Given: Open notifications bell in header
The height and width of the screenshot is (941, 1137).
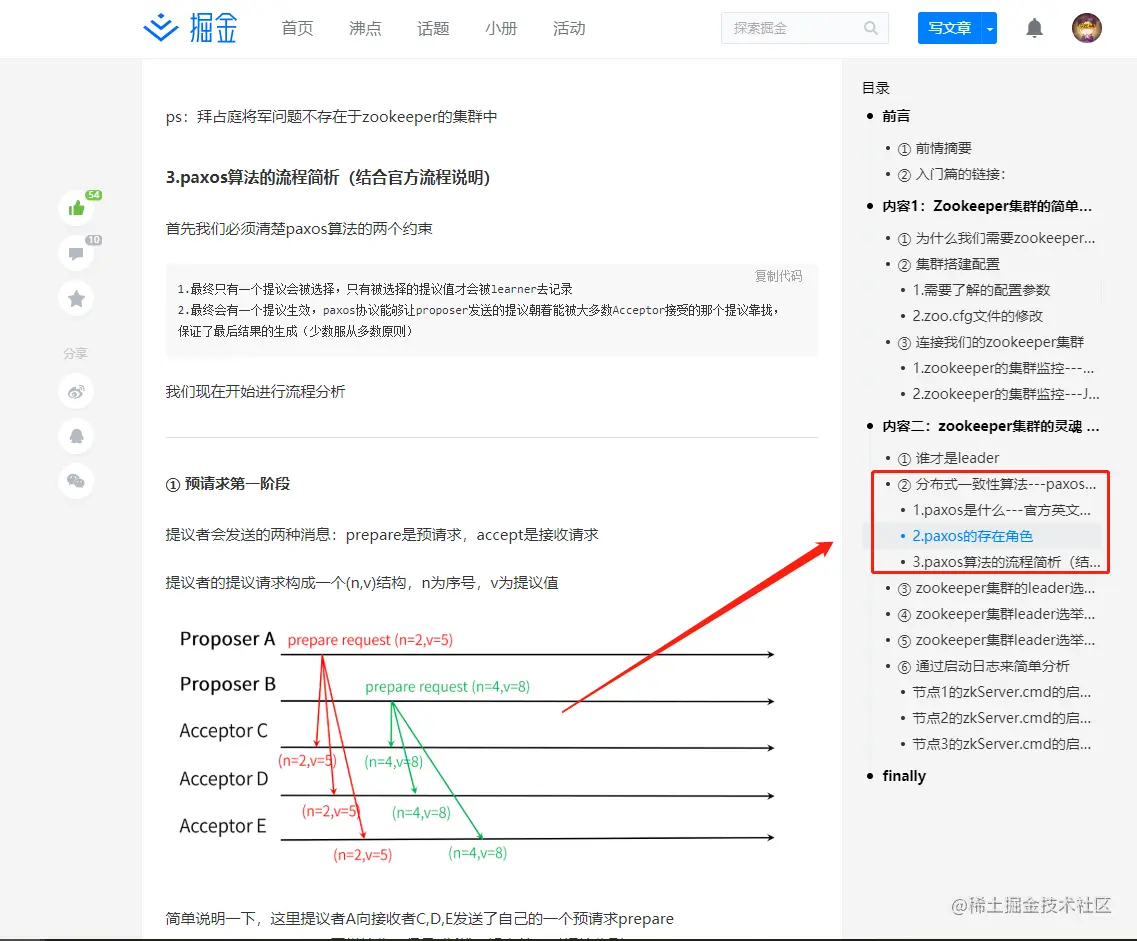Looking at the screenshot, I should tap(1034, 28).
